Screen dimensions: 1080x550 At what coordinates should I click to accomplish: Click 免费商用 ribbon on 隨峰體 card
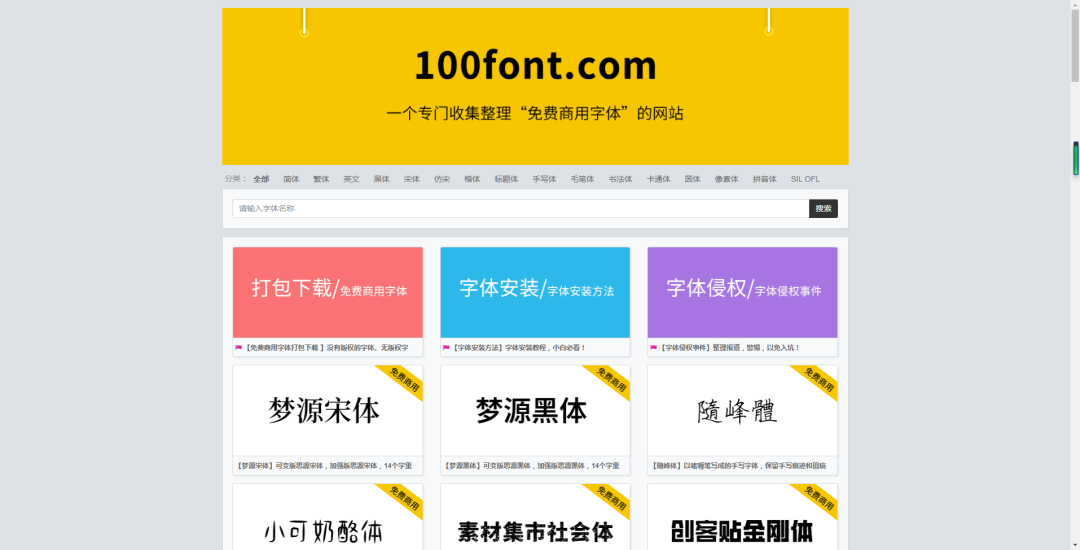click(818, 381)
